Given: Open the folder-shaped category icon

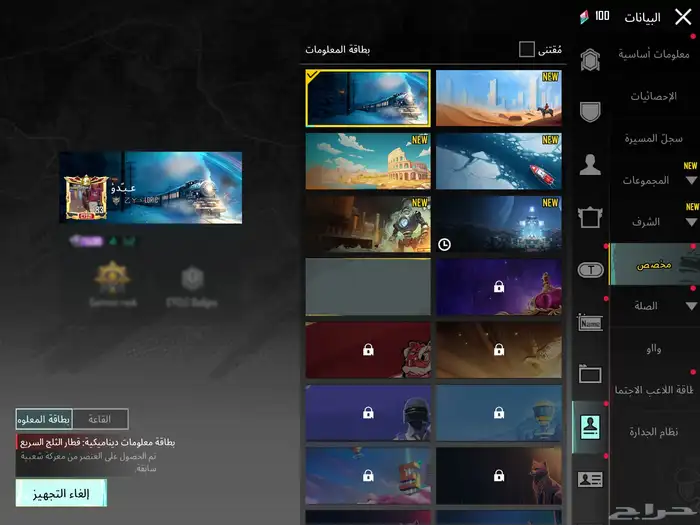Looking at the screenshot, I should [x=590, y=374].
